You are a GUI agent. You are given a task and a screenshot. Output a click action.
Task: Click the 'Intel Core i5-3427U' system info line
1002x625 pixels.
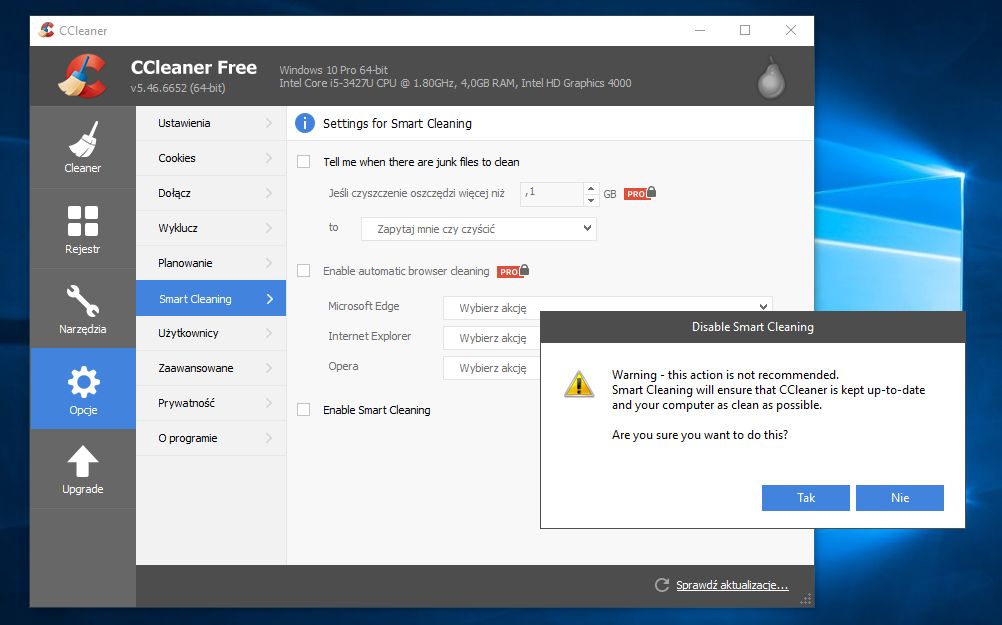pyautogui.click(x=455, y=83)
